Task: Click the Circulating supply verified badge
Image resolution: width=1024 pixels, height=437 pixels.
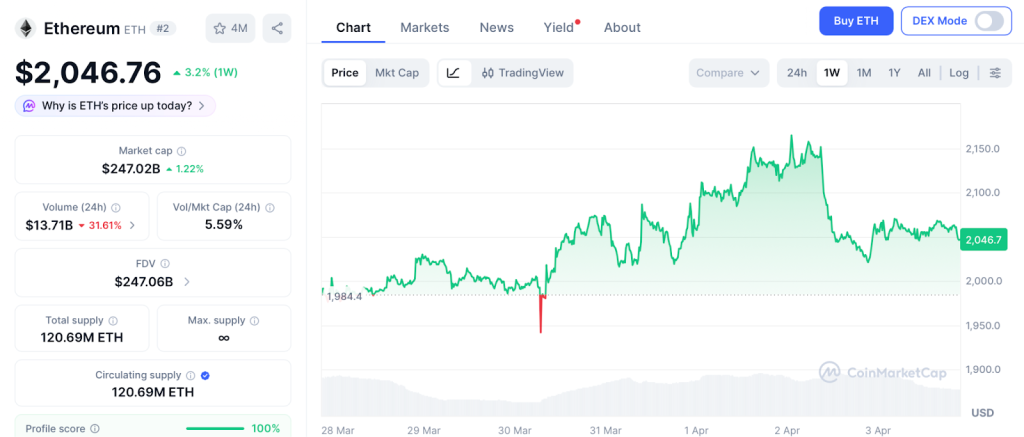Action: [x=205, y=376]
